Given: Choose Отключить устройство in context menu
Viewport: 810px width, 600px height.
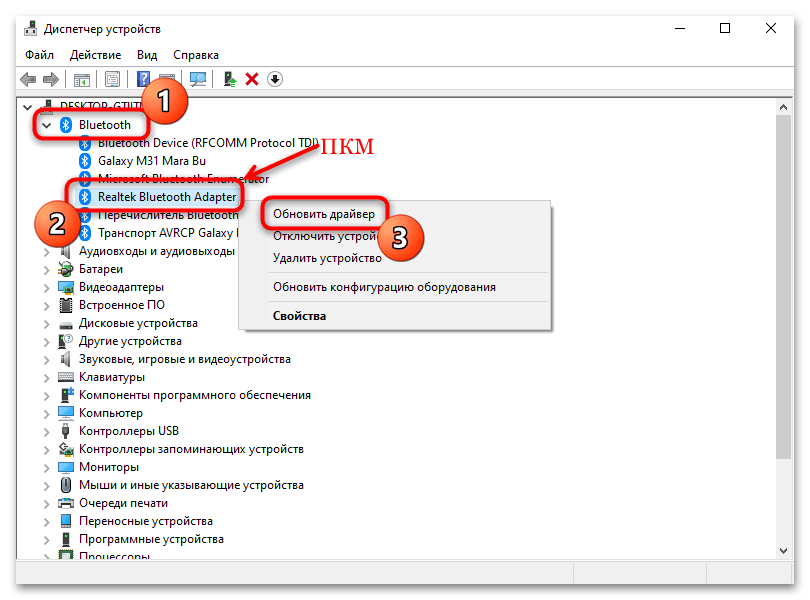Looking at the screenshot, I should tap(325, 236).
